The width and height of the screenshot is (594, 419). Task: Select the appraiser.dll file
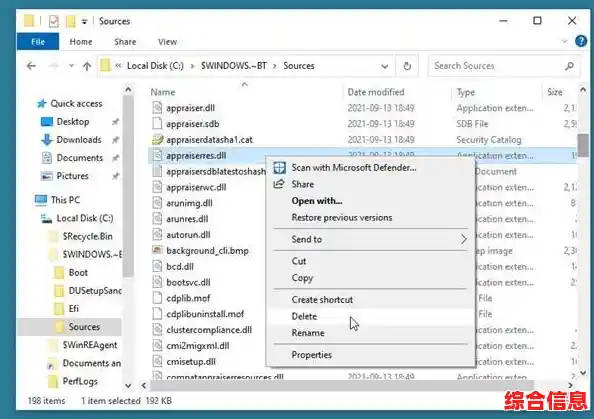(x=191, y=108)
